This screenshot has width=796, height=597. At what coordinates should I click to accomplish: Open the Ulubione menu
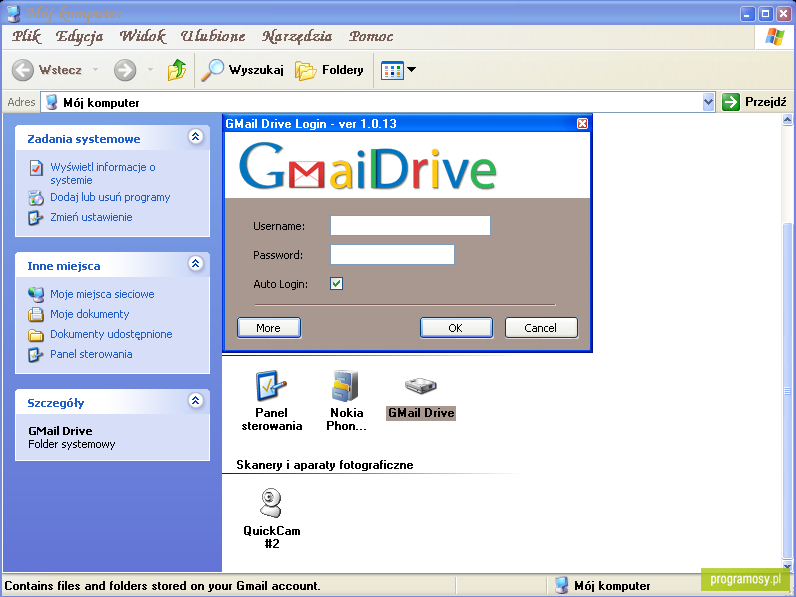click(213, 36)
